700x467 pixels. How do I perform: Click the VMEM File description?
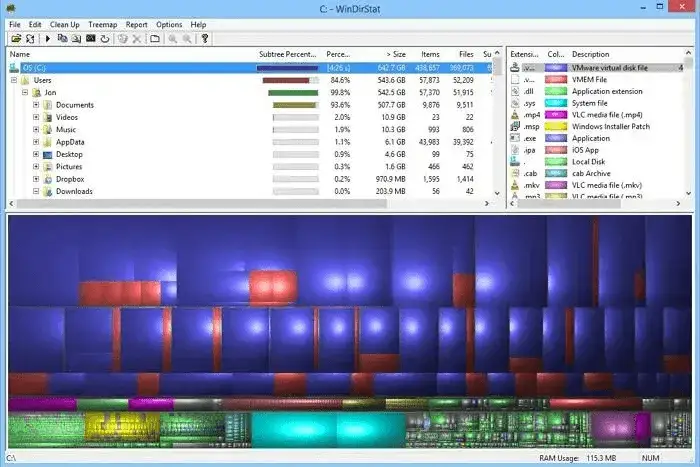click(x=589, y=79)
